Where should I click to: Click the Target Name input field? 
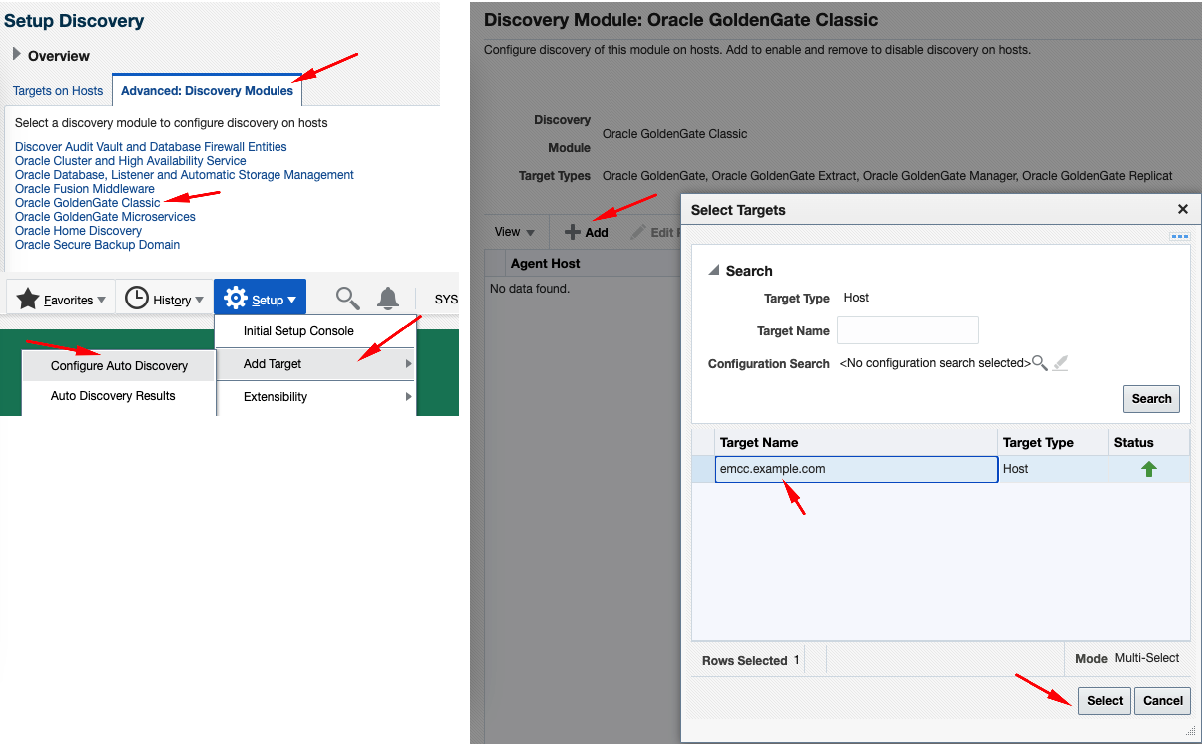[x=907, y=330]
